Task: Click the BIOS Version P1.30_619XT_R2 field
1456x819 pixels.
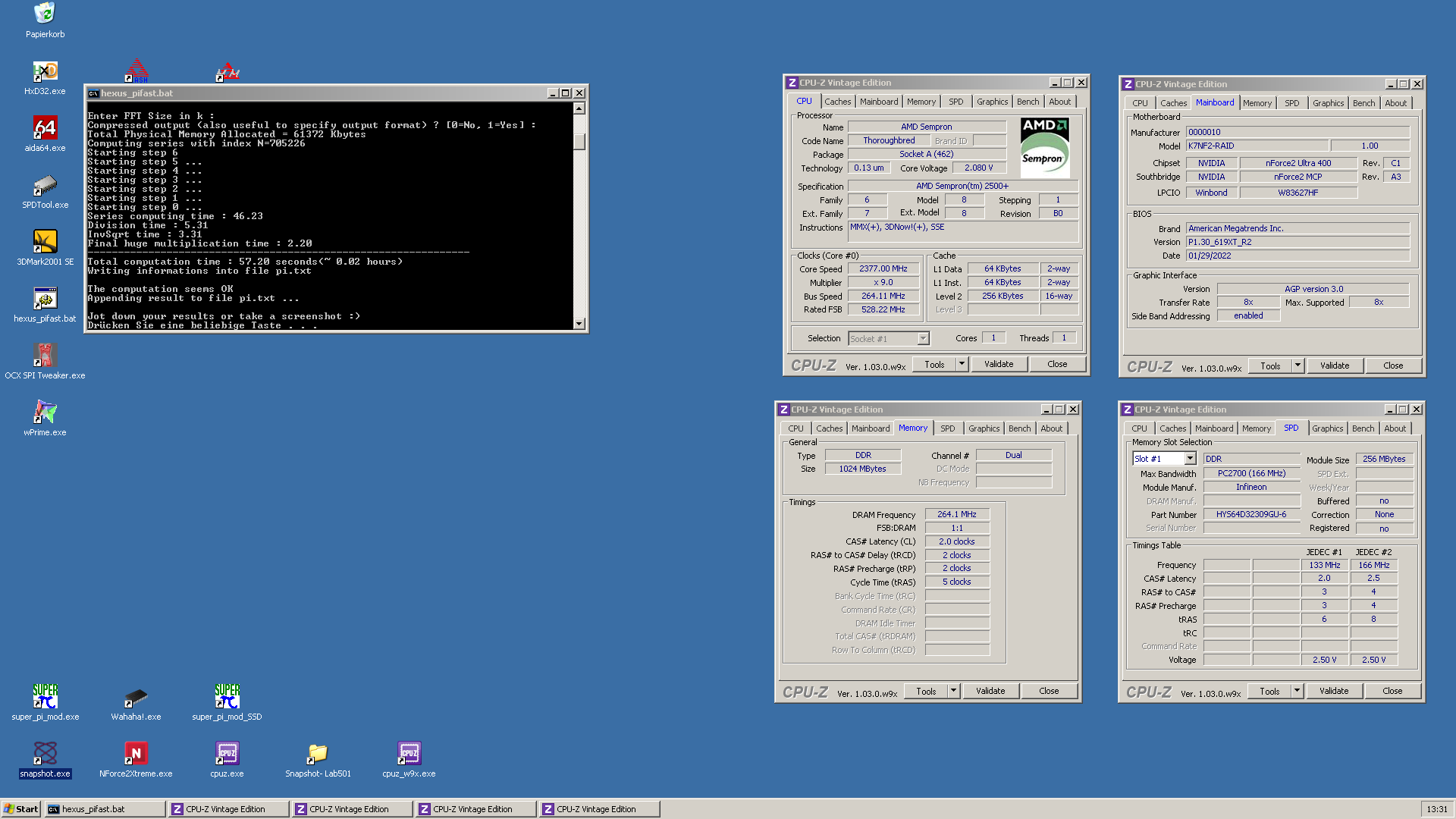Action: [x=1297, y=242]
